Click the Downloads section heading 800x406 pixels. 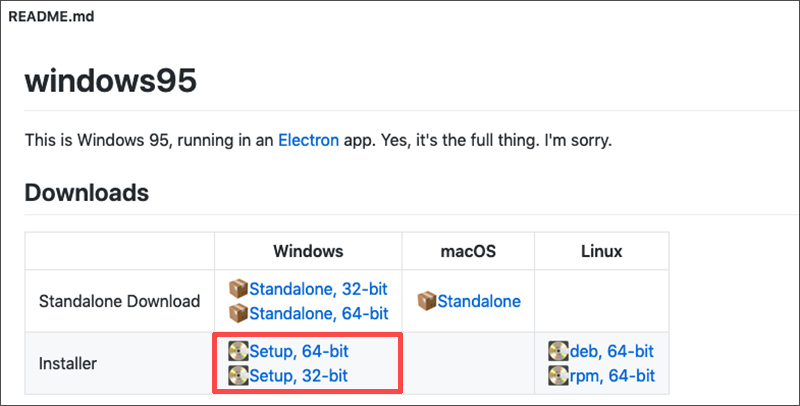click(87, 193)
